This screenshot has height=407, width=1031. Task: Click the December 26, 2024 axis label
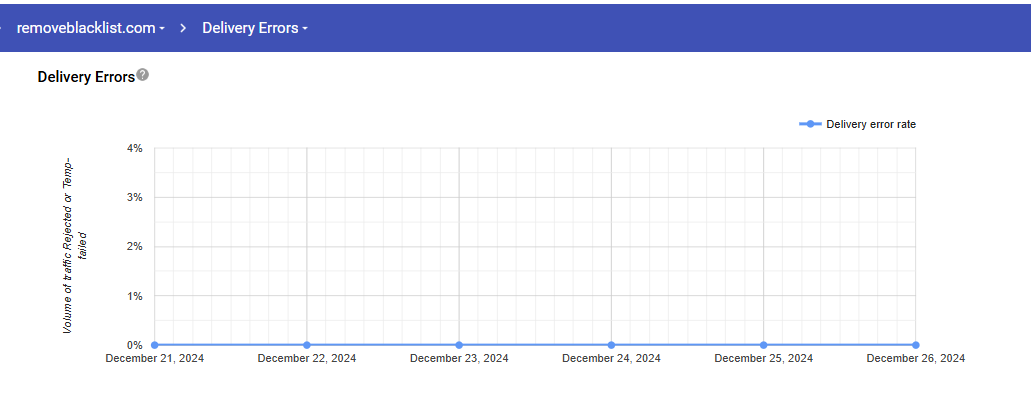click(916, 358)
